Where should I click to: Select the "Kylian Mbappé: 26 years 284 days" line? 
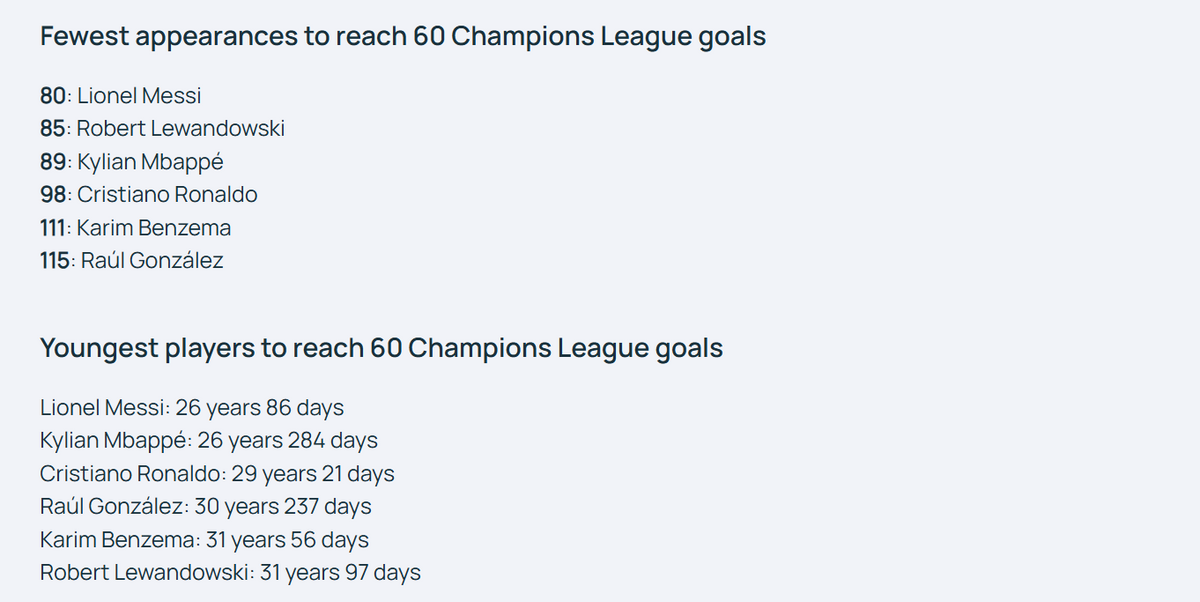click(x=209, y=441)
